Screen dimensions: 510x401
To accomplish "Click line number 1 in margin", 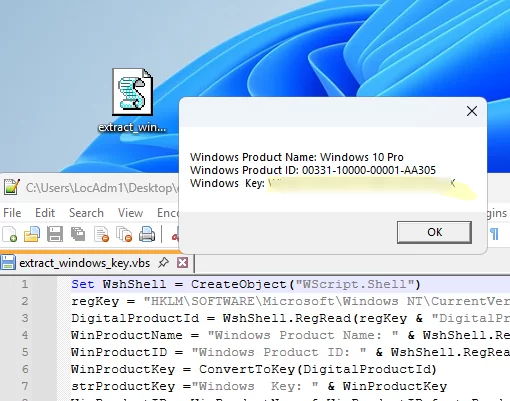I will tap(25, 284).
